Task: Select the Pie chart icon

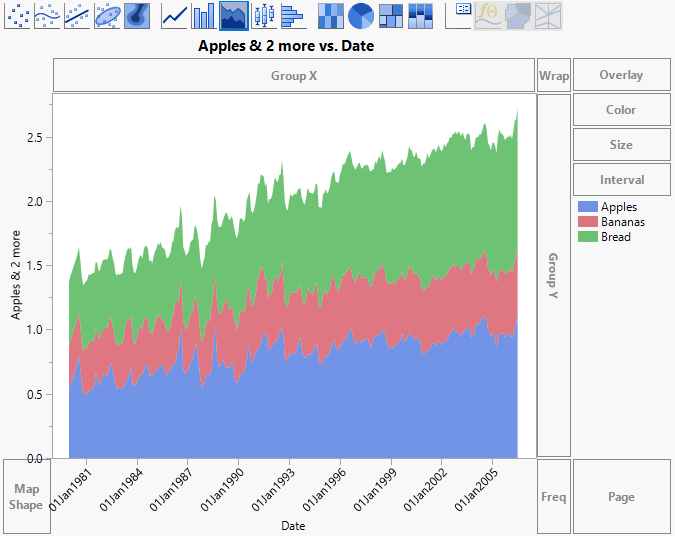Action: tap(361, 15)
